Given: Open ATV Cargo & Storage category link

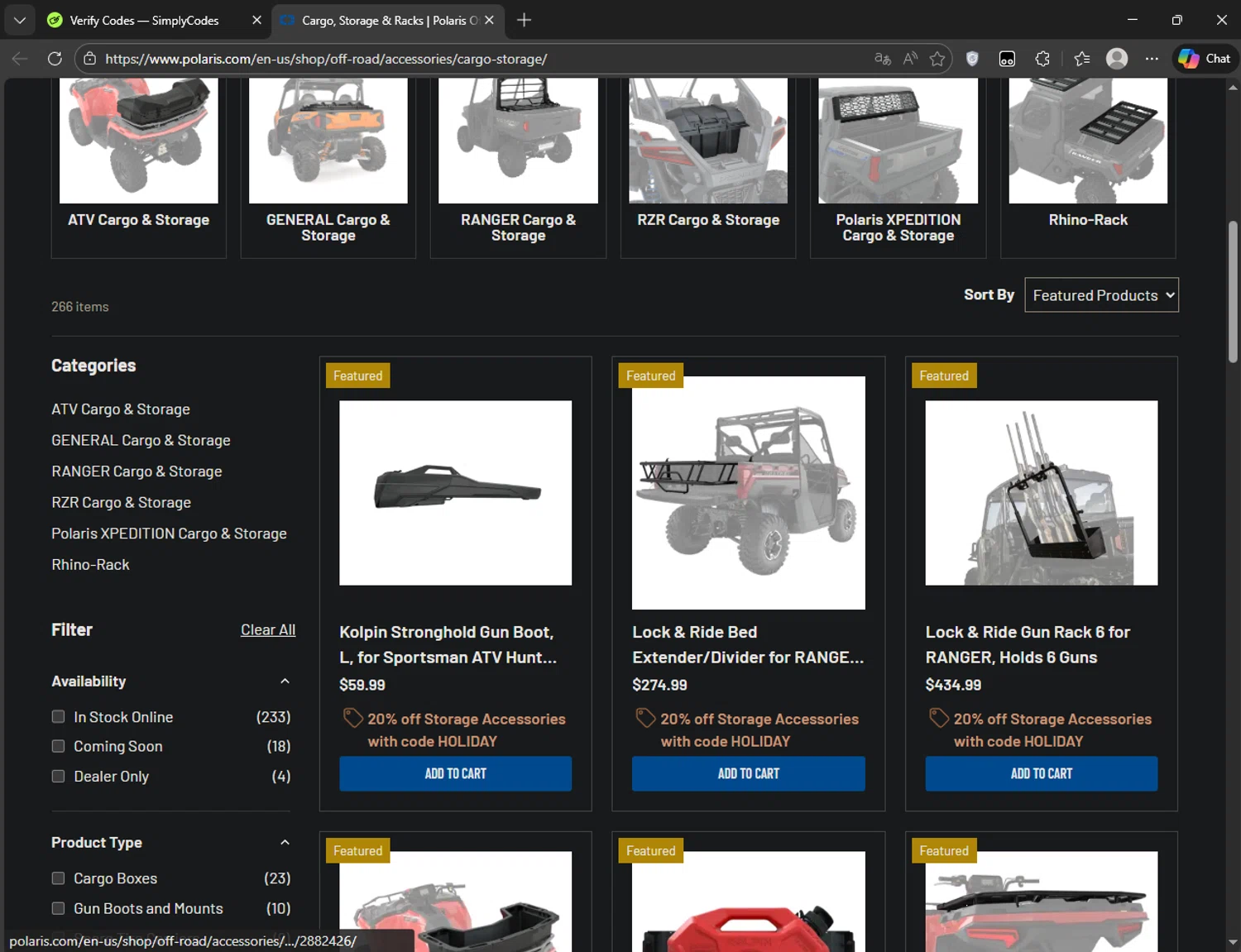Looking at the screenshot, I should (x=121, y=409).
